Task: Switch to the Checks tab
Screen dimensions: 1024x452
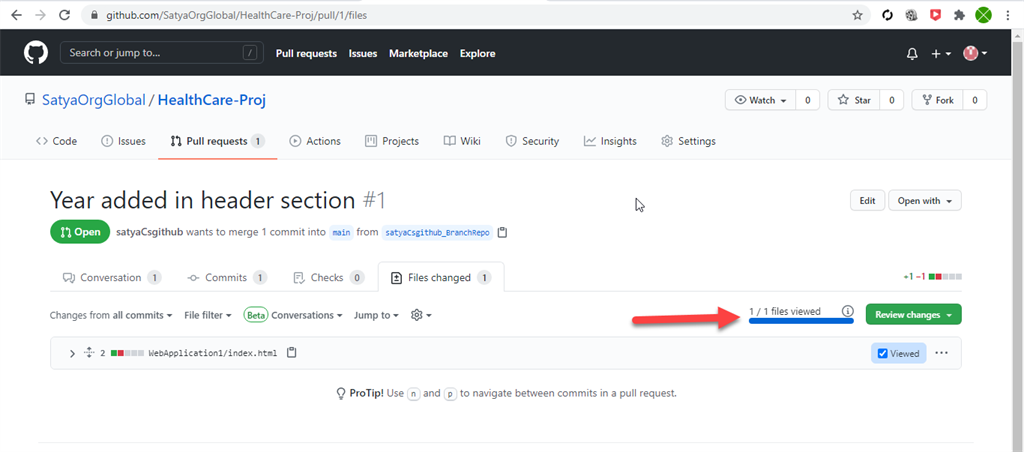Action: 329,278
